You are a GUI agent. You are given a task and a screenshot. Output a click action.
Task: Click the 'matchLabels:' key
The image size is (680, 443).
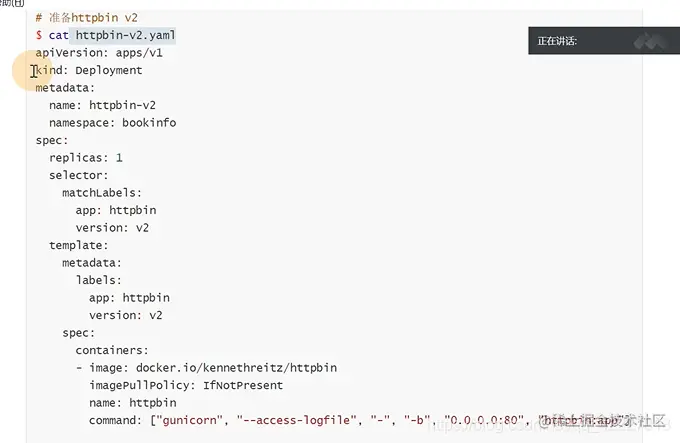coord(101,192)
